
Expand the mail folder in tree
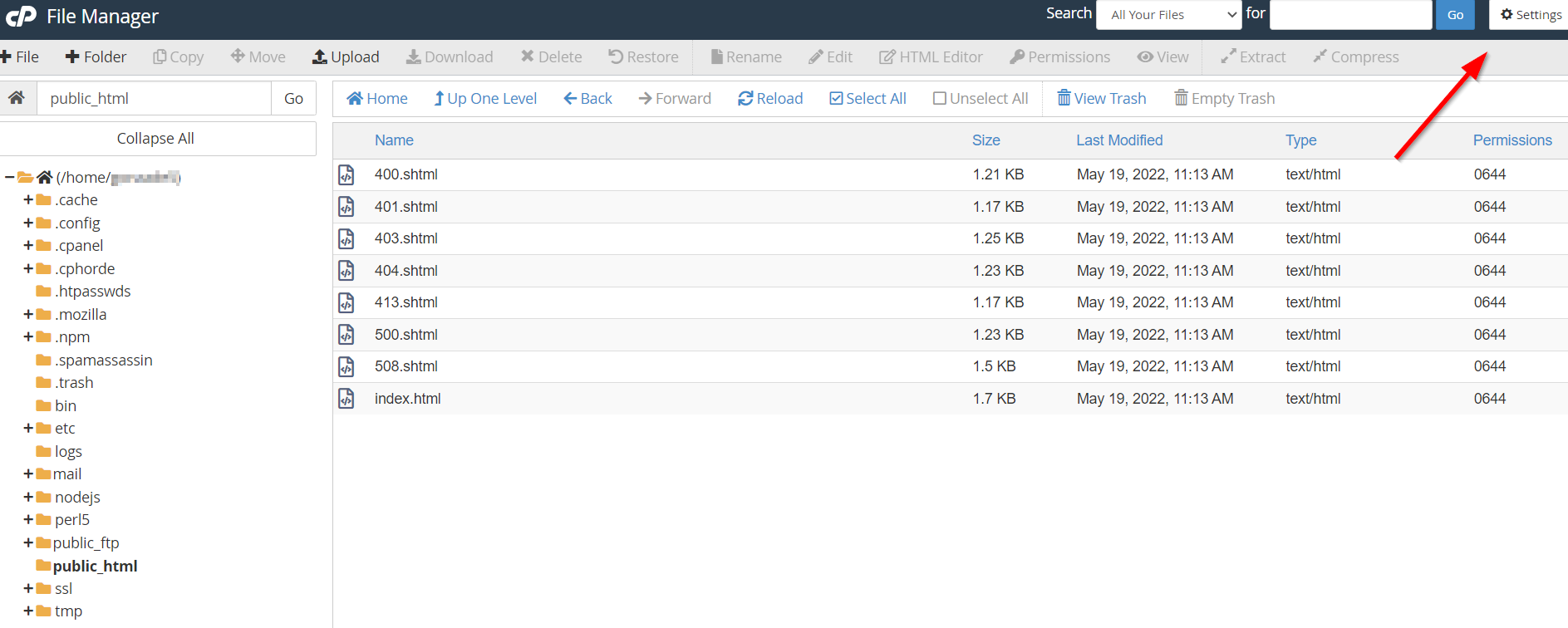28,474
